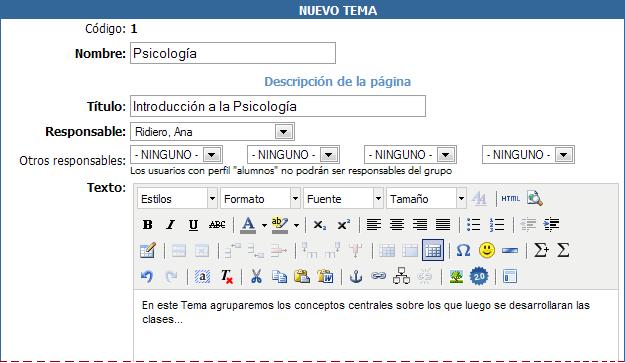This screenshot has height=363, width=625.
Task: Click the Nombre field containing Psicología
Action: 233,53
